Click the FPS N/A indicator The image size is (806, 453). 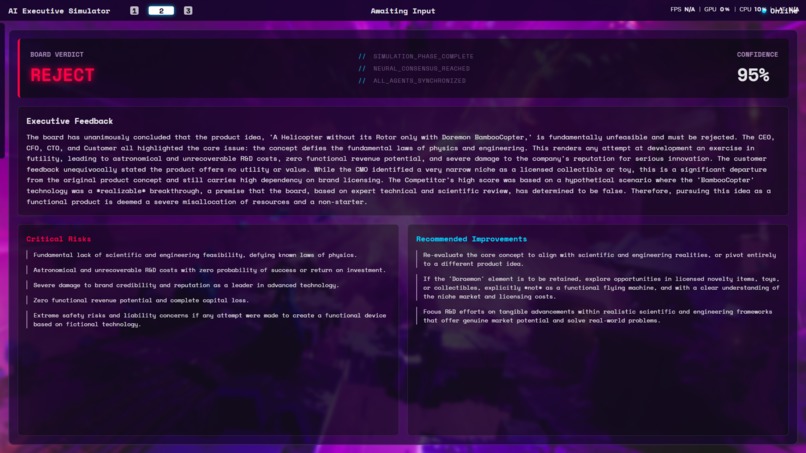(x=682, y=9)
